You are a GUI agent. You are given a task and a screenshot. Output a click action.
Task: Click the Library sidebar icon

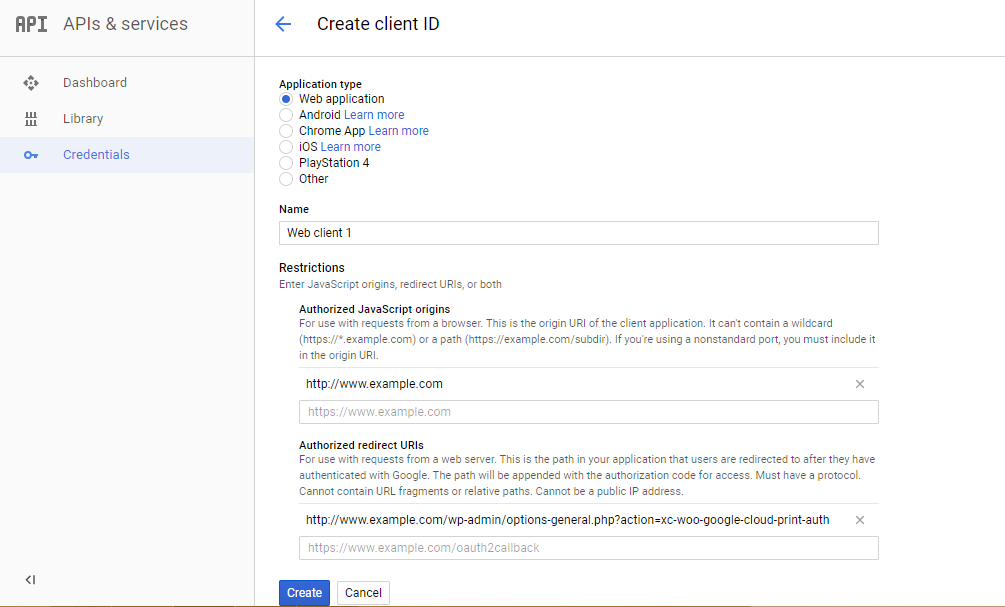pos(31,119)
